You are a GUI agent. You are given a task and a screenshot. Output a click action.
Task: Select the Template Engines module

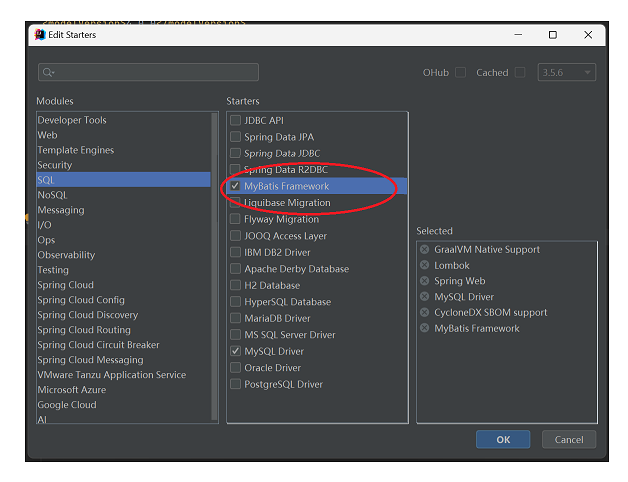(123, 150)
